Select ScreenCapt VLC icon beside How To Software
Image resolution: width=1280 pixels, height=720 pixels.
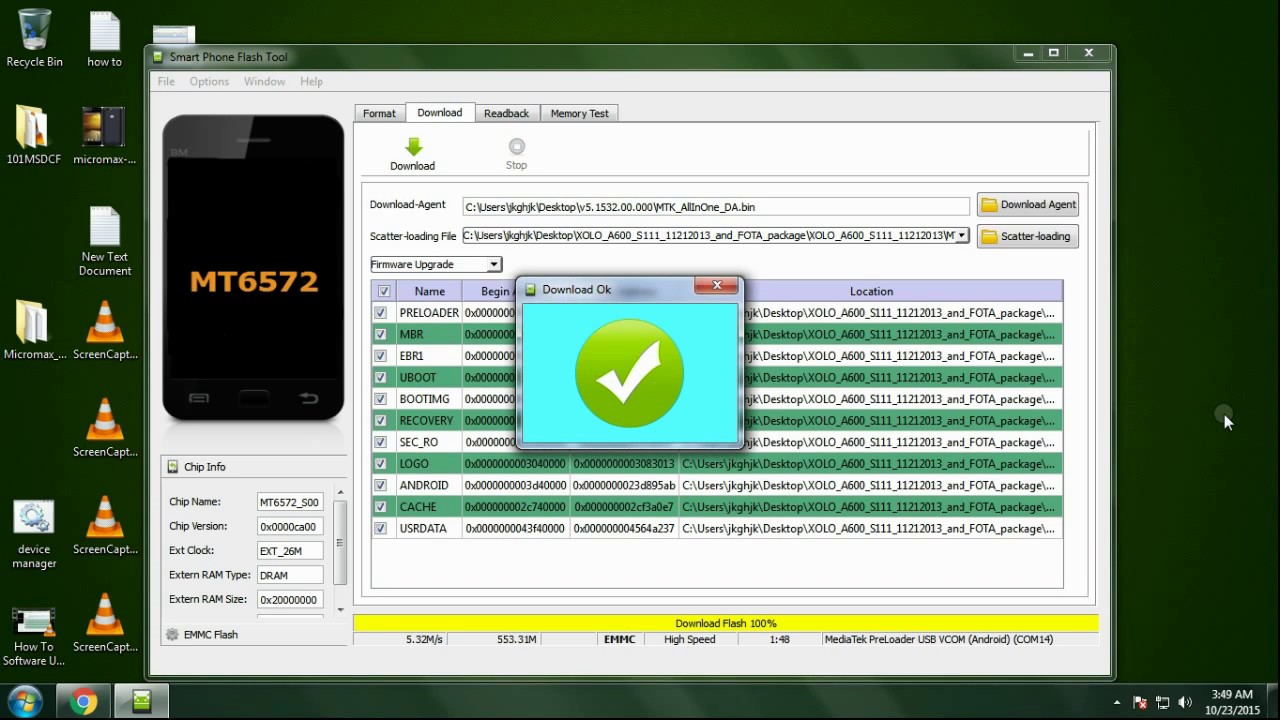105,622
